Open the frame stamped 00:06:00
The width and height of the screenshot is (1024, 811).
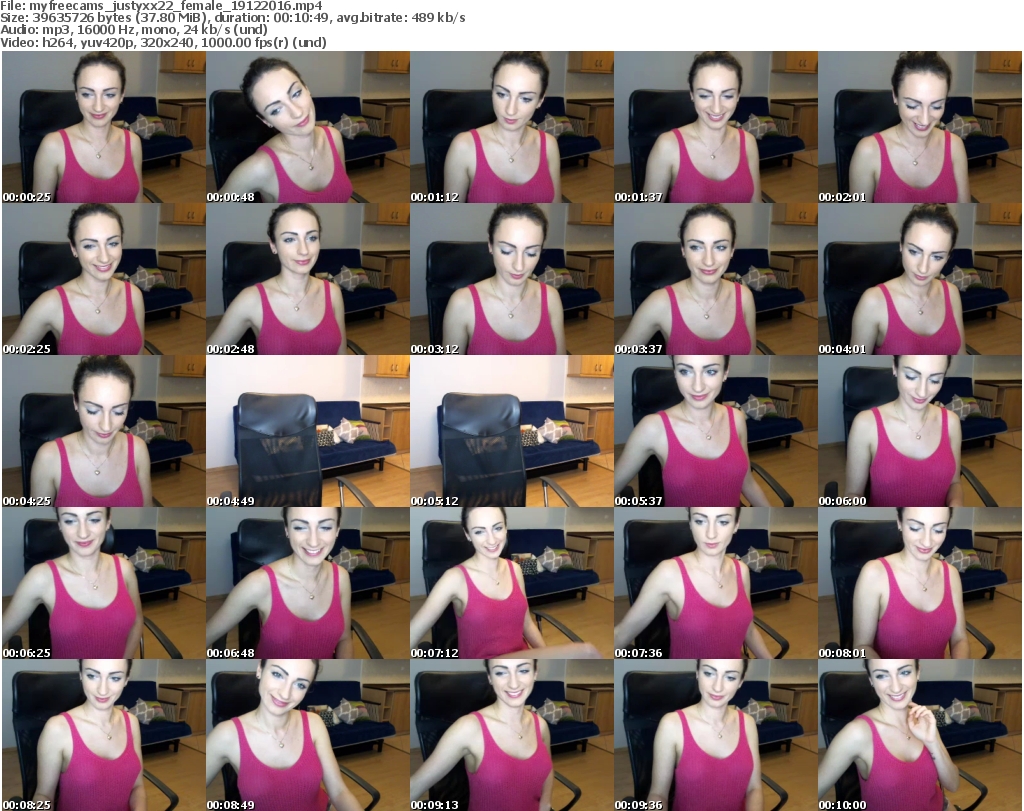(920, 431)
